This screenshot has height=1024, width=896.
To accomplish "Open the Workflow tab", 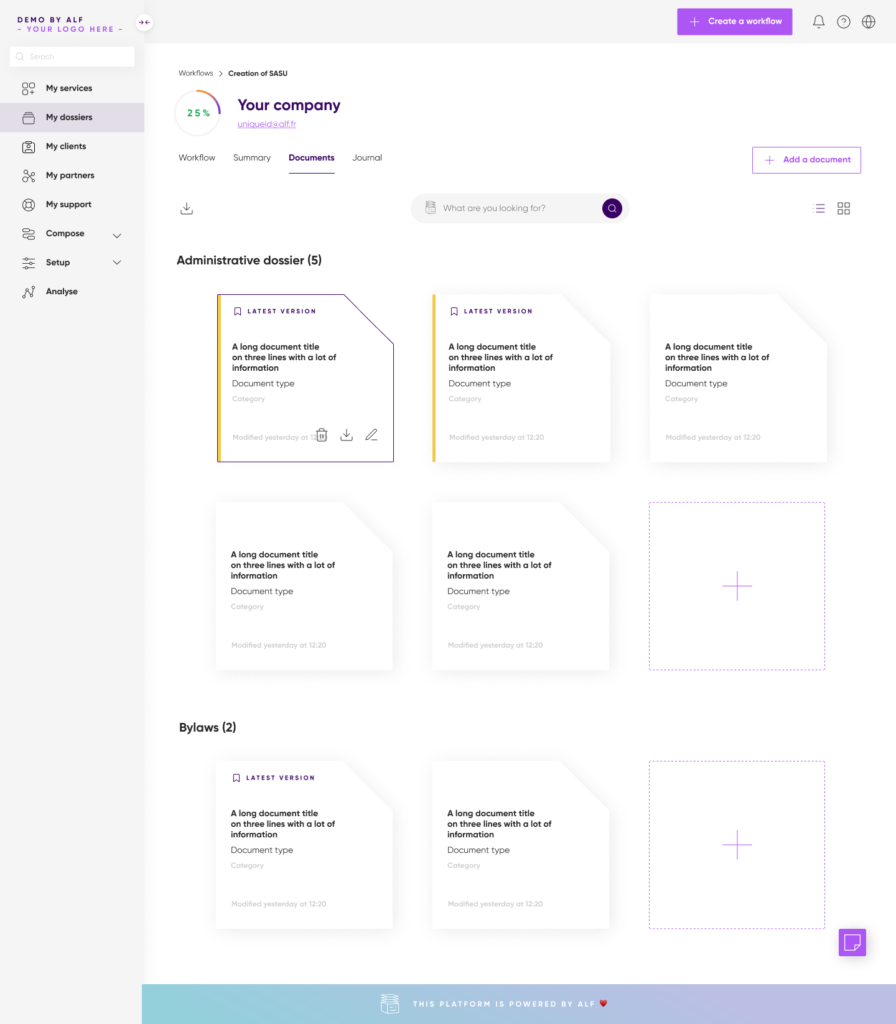I will pos(197,158).
